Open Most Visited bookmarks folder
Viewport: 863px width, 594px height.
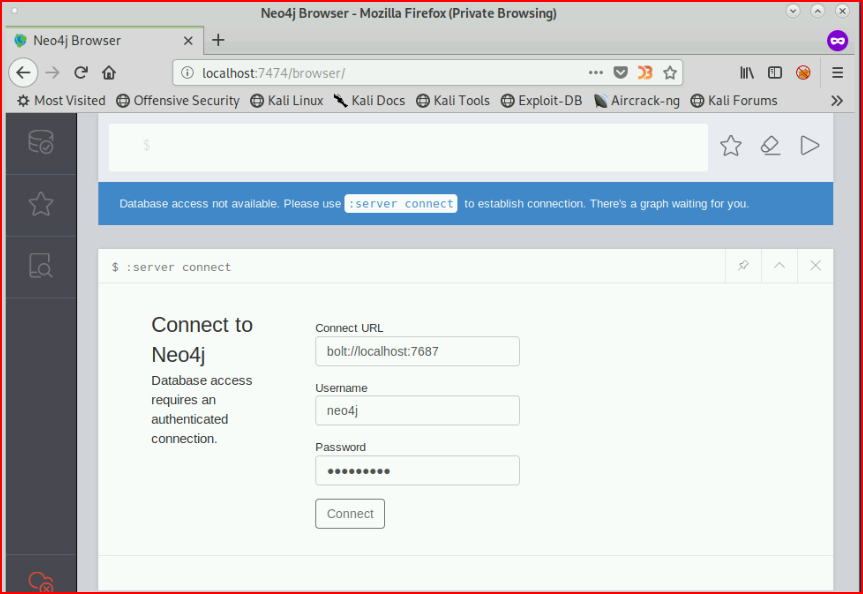tap(61, 101)
